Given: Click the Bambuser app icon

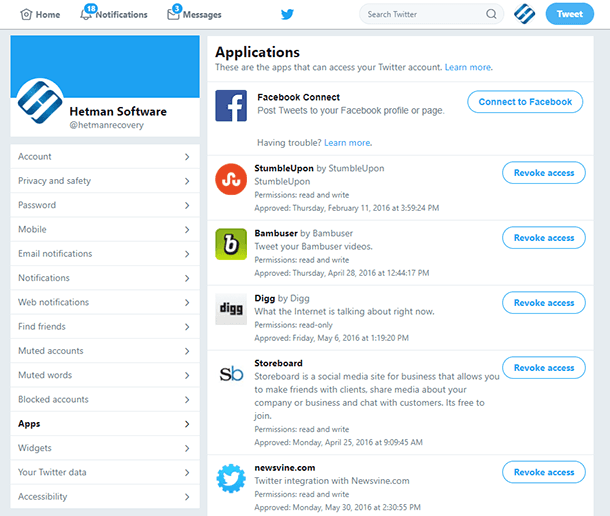Looking at the screenshot, I should click(231, 244).
